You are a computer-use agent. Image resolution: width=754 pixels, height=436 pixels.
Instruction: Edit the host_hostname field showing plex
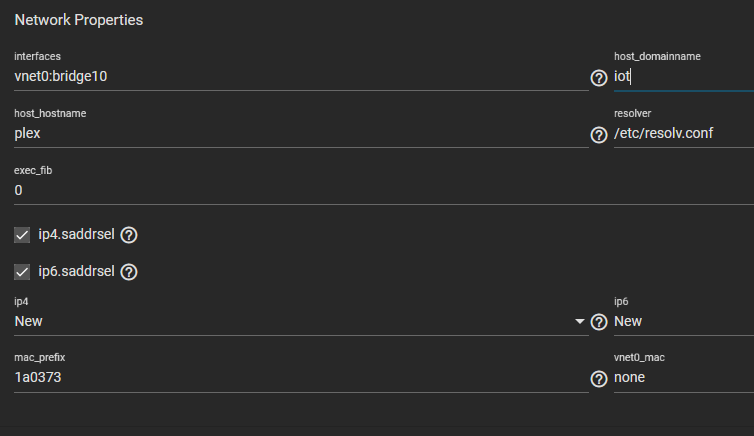(x=302, y=134)
